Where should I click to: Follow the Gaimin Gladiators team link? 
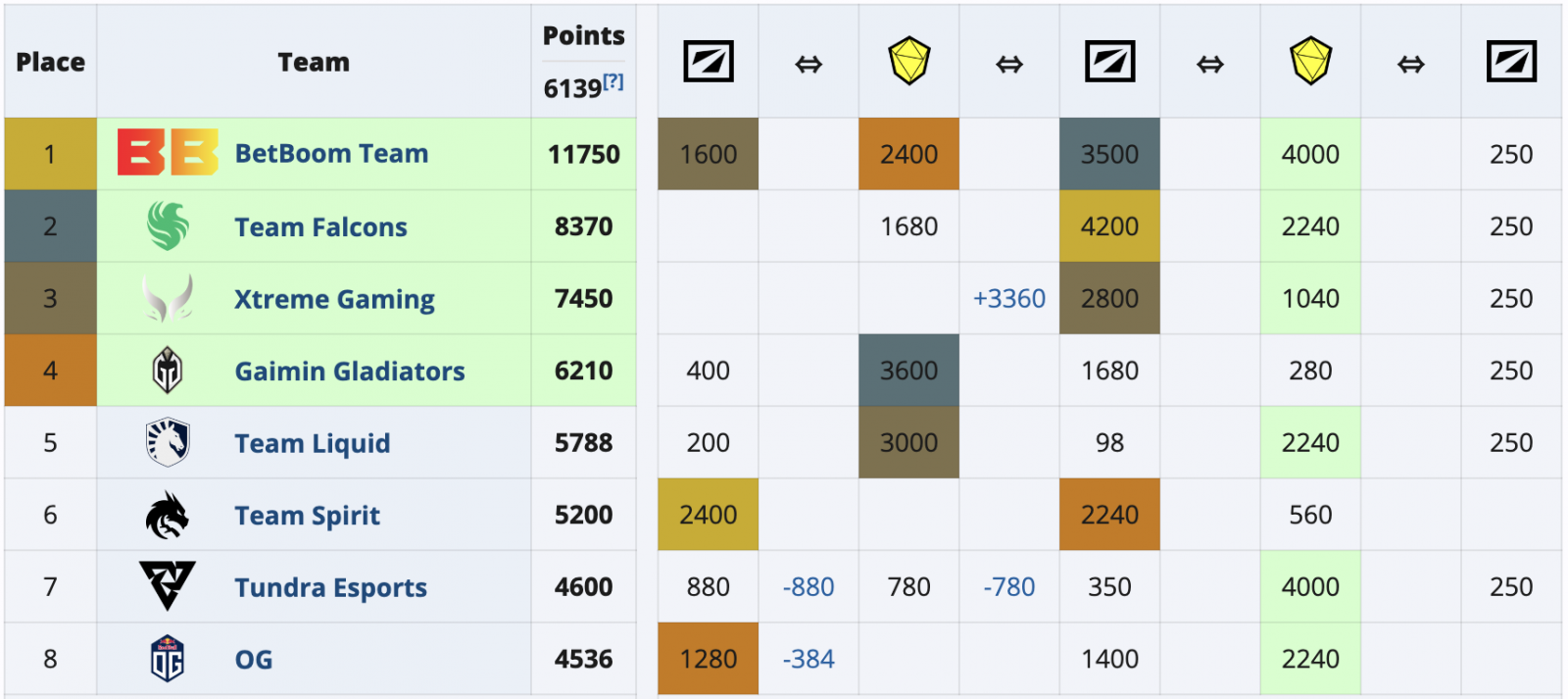pos(350,372)
